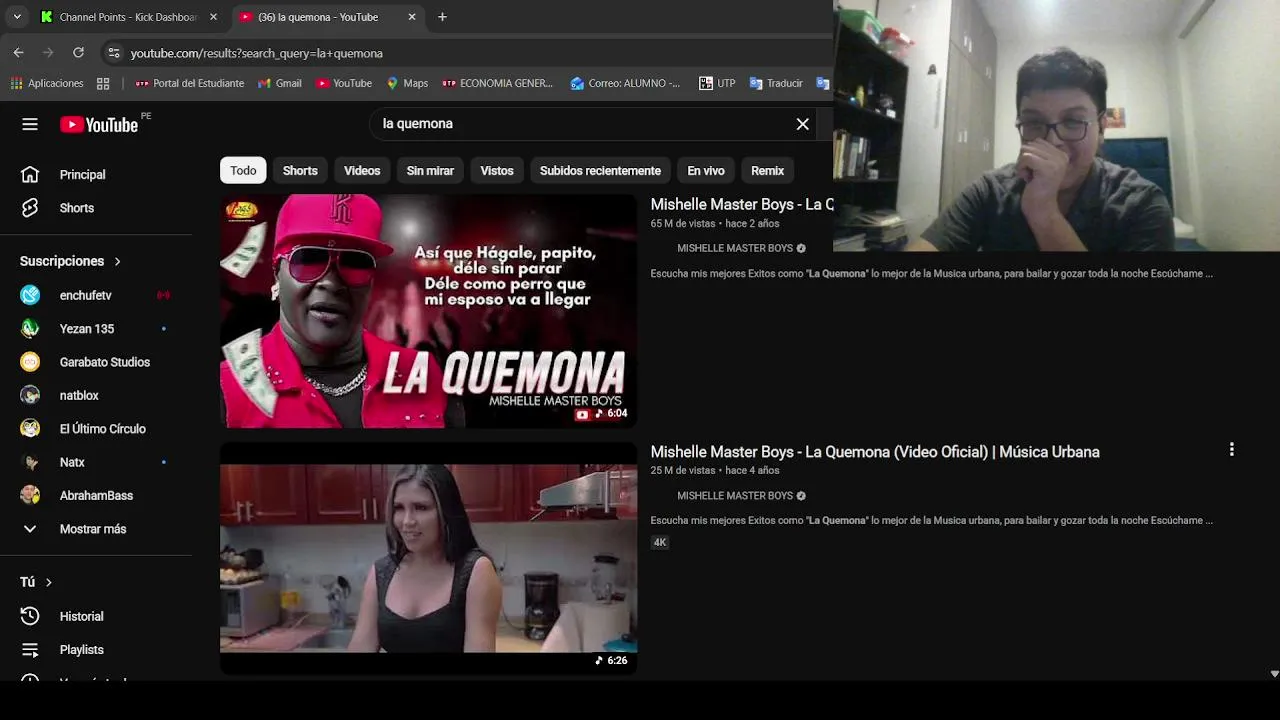Select the Subidos recientemente filter chip
Viewport: 1280px width, 720px height.
(x=600, y=171)
